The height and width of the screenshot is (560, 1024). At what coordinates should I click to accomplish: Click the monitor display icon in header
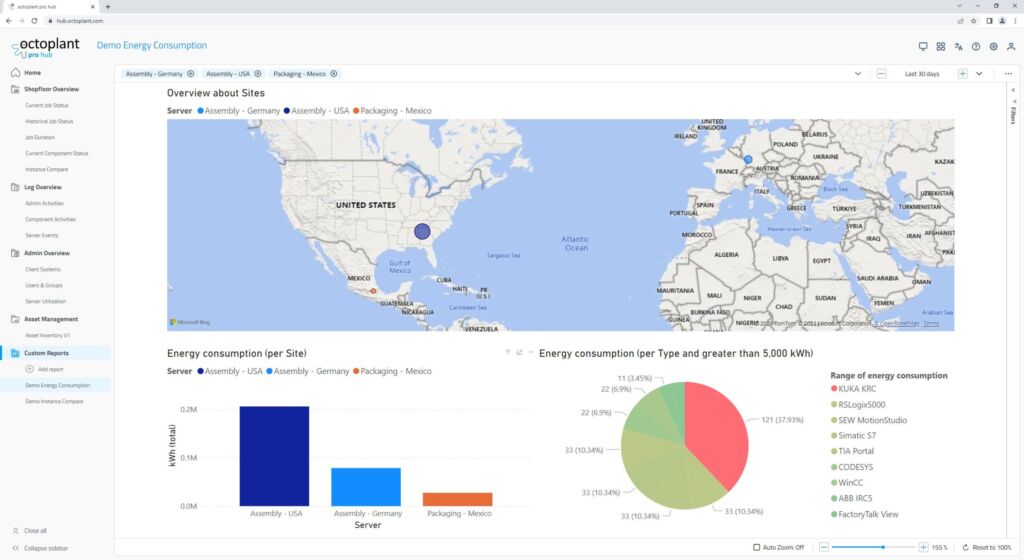coord(923,46)
